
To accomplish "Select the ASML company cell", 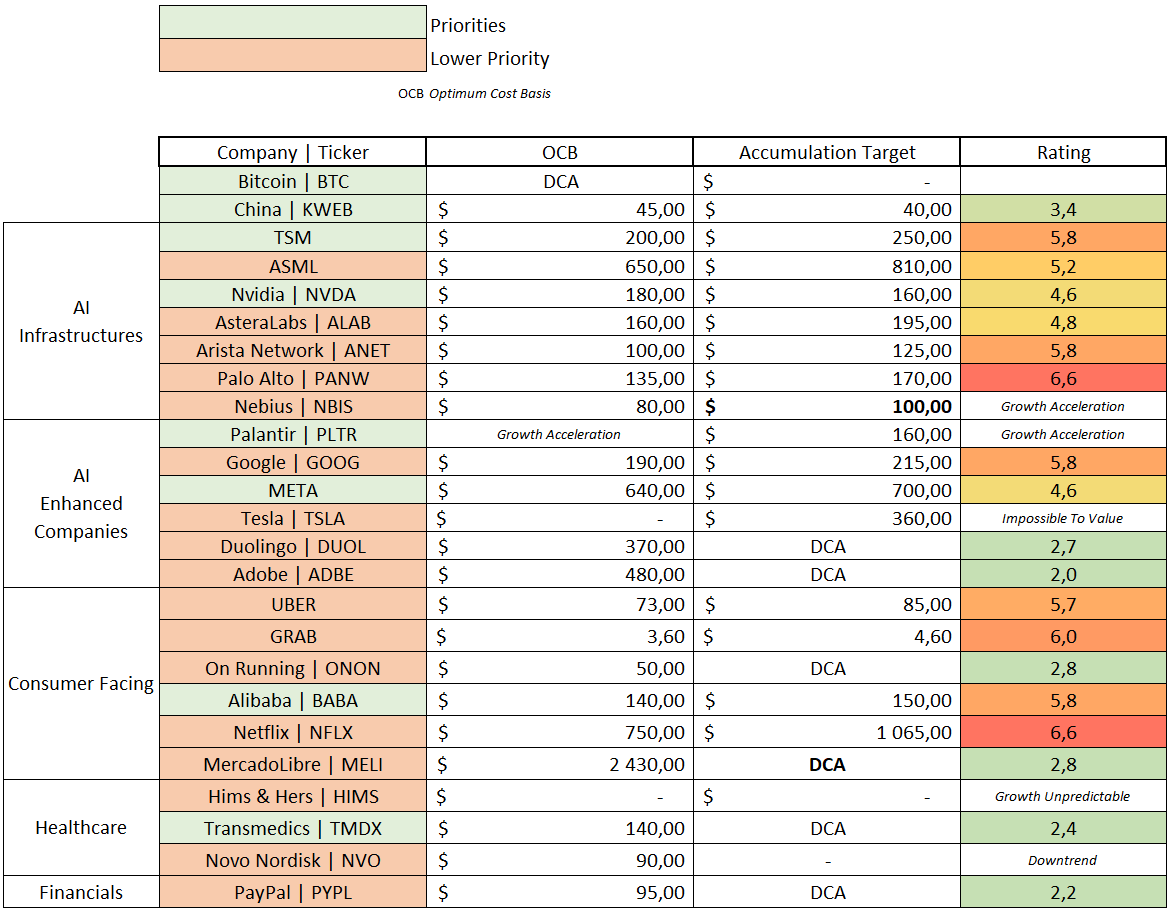I will pyautogui.click(x=293, y=266).
